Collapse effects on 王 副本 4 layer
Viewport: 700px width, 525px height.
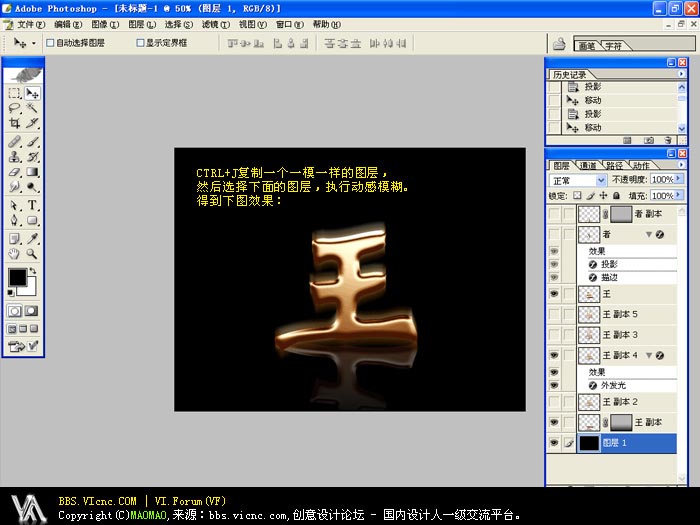(649, 355)
